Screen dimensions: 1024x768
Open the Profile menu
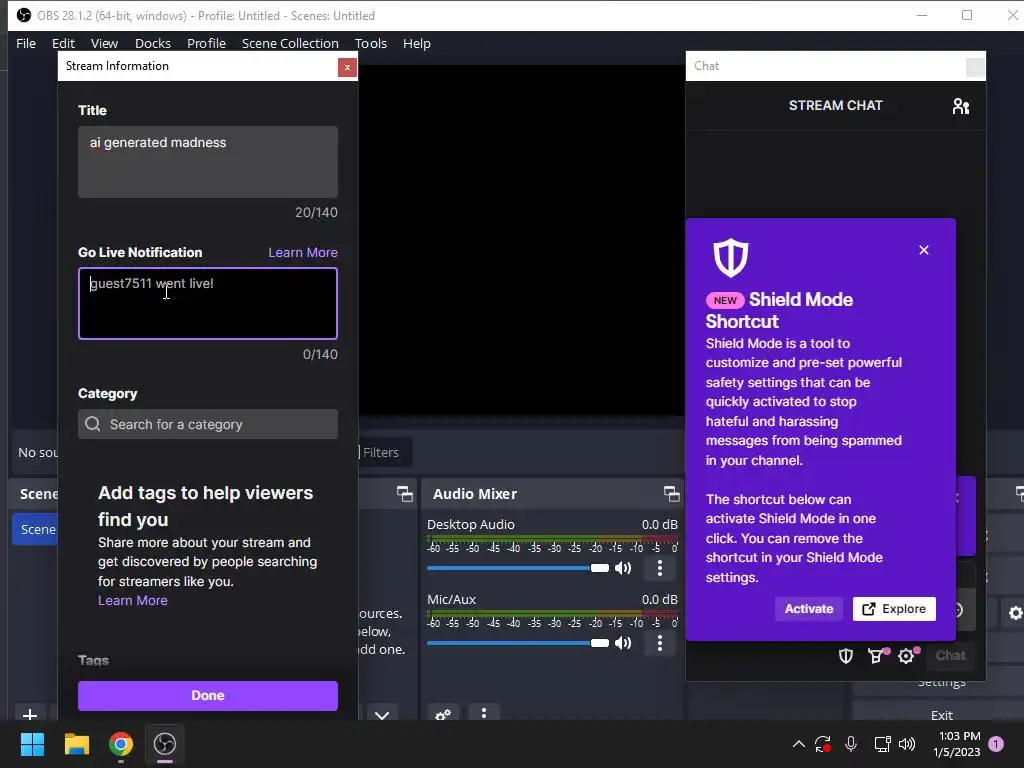pyautogui.click(x=206, y=44)
